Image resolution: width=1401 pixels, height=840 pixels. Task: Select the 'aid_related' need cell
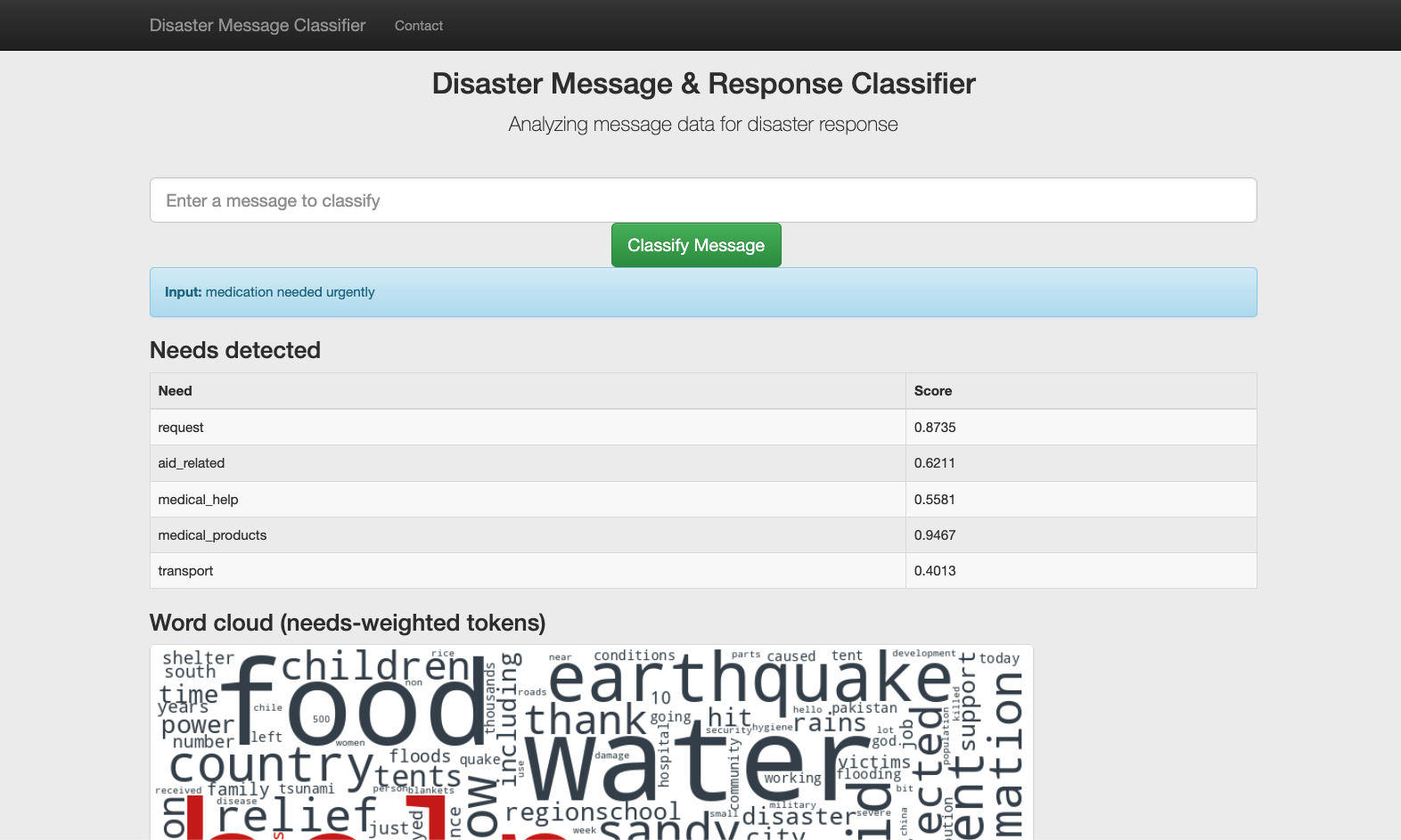pos(528,463)
